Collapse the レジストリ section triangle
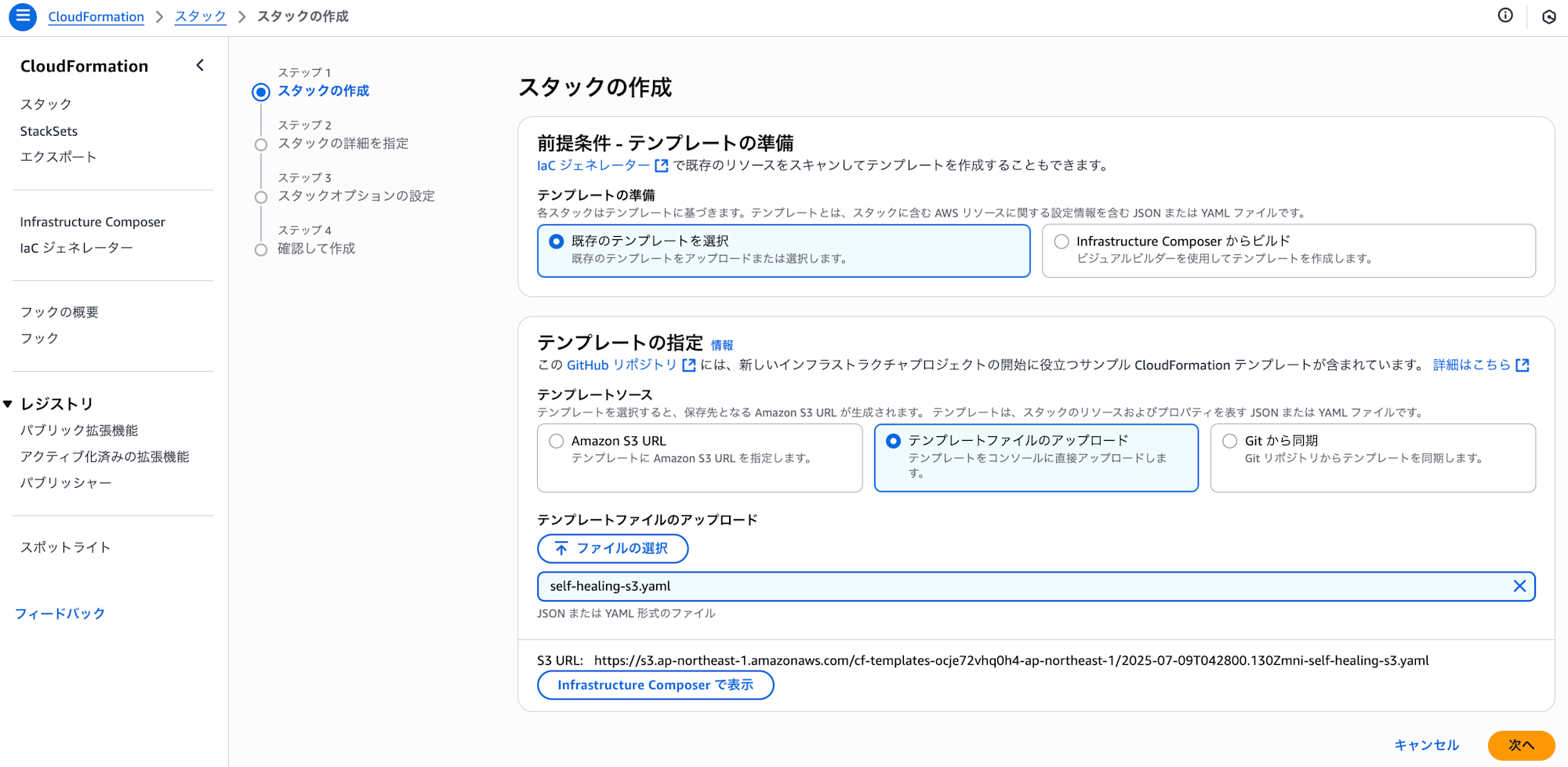This screenshot has width=1568, height=767. [8, 404]
